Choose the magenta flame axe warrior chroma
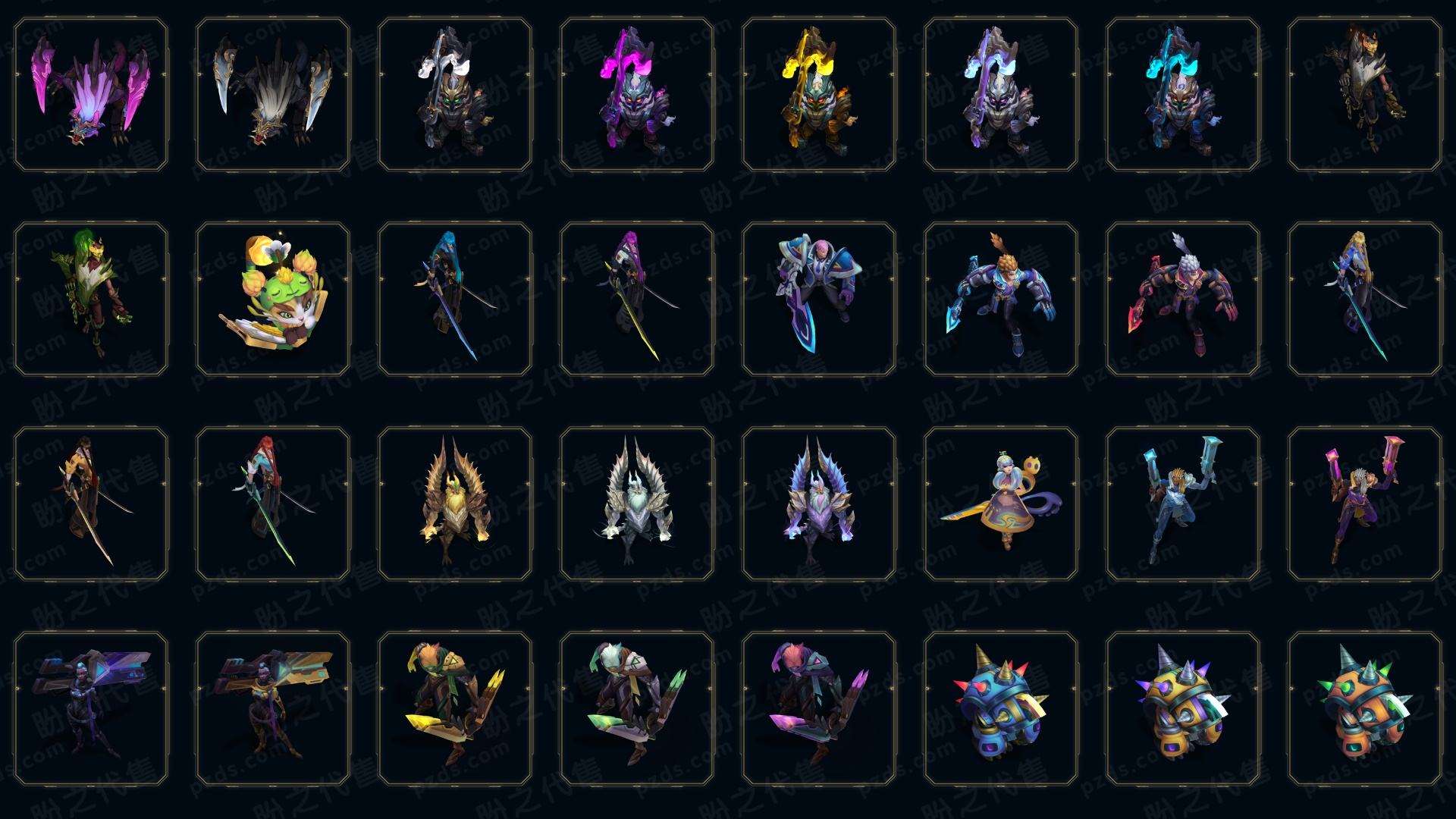Screen dimensions: 1456x819 pyautogui.click(x=637, y=95)
